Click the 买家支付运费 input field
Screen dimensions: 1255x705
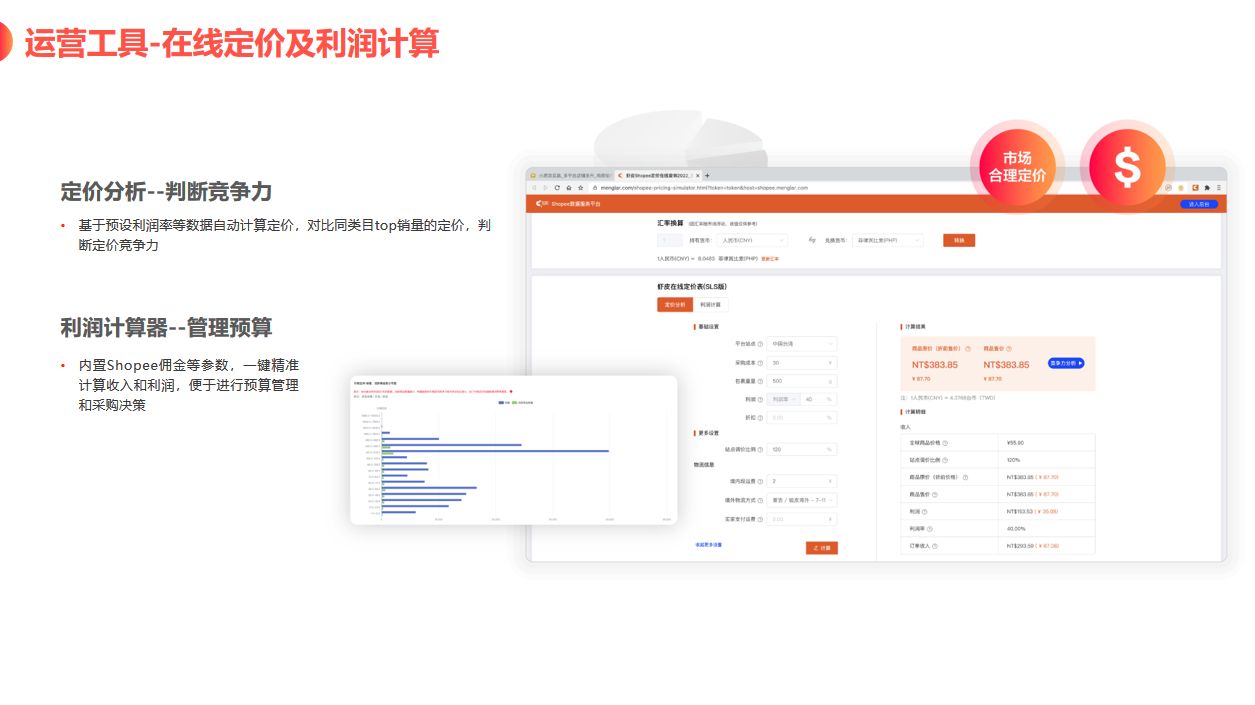[803, 519]
